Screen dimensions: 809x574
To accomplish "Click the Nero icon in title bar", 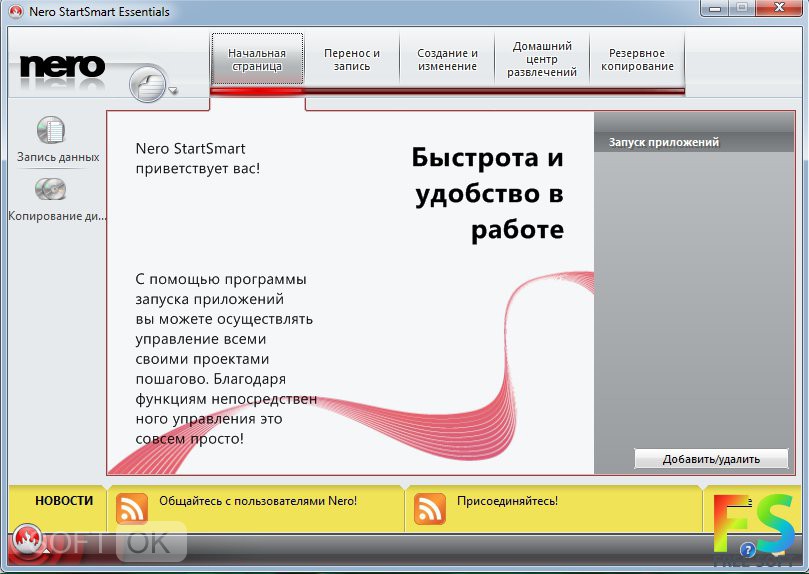I will pos(16,11).
